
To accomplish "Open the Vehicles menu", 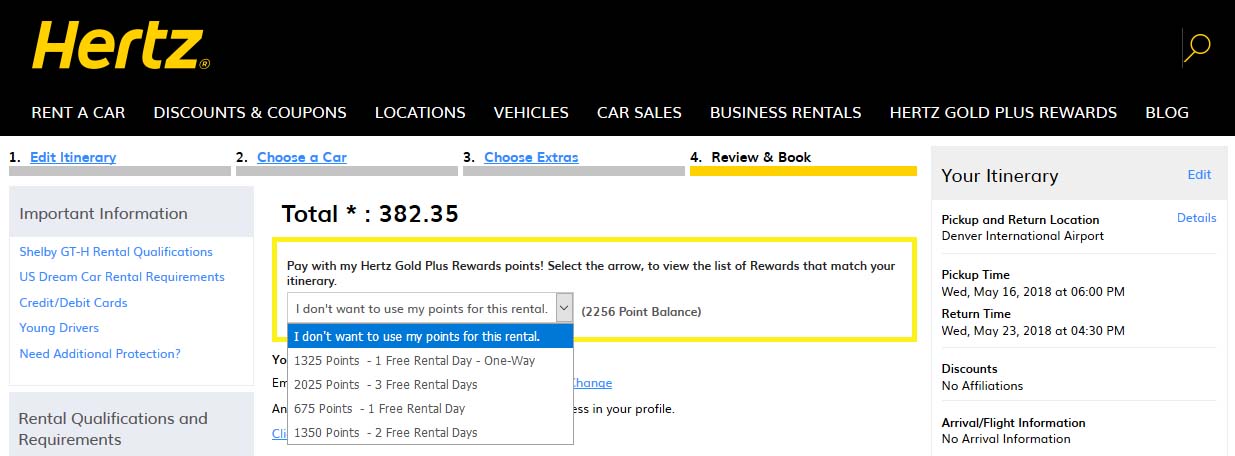I will (531, 113).
